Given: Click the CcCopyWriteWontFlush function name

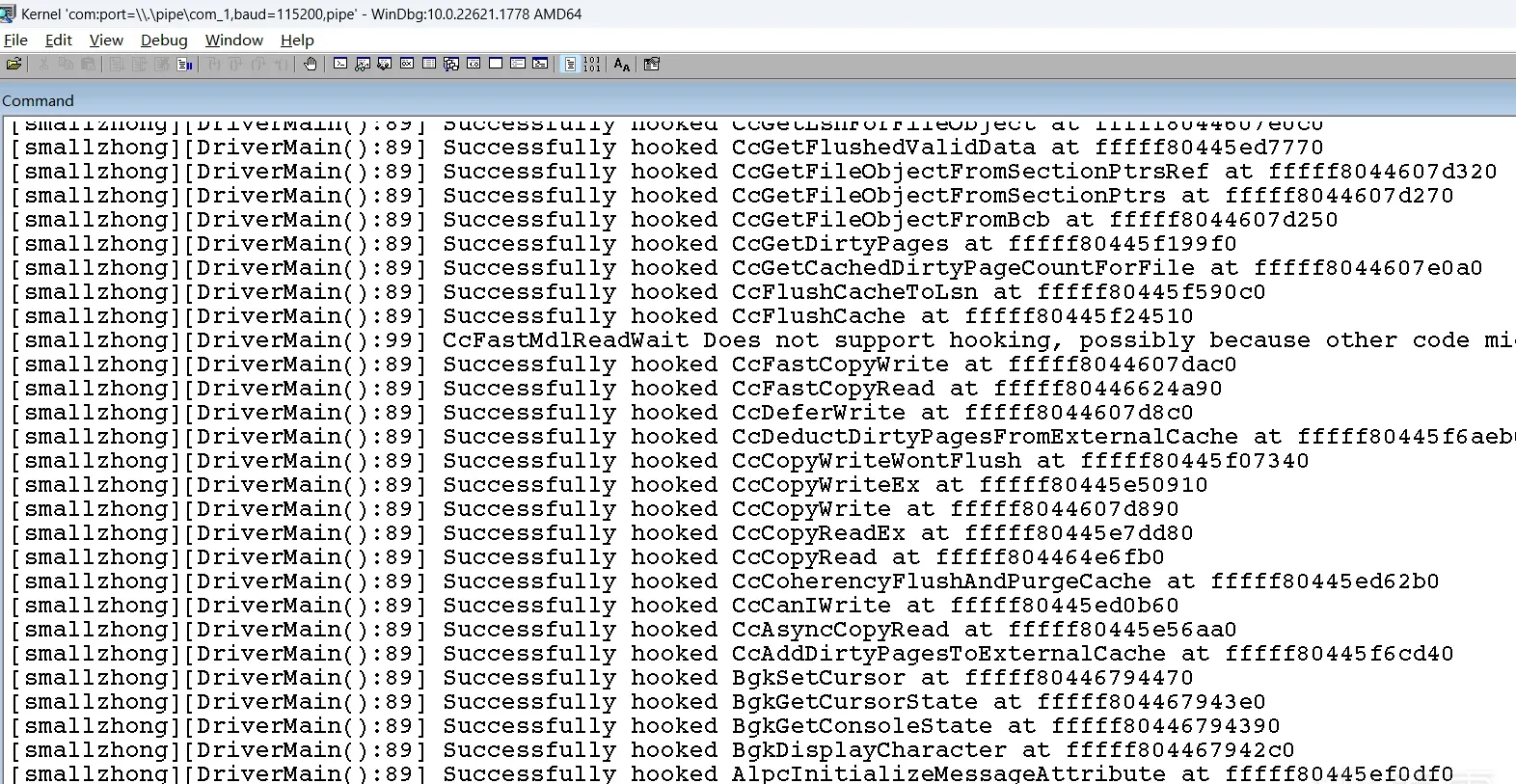Looking at the screenshot, I should coord(877,461).
